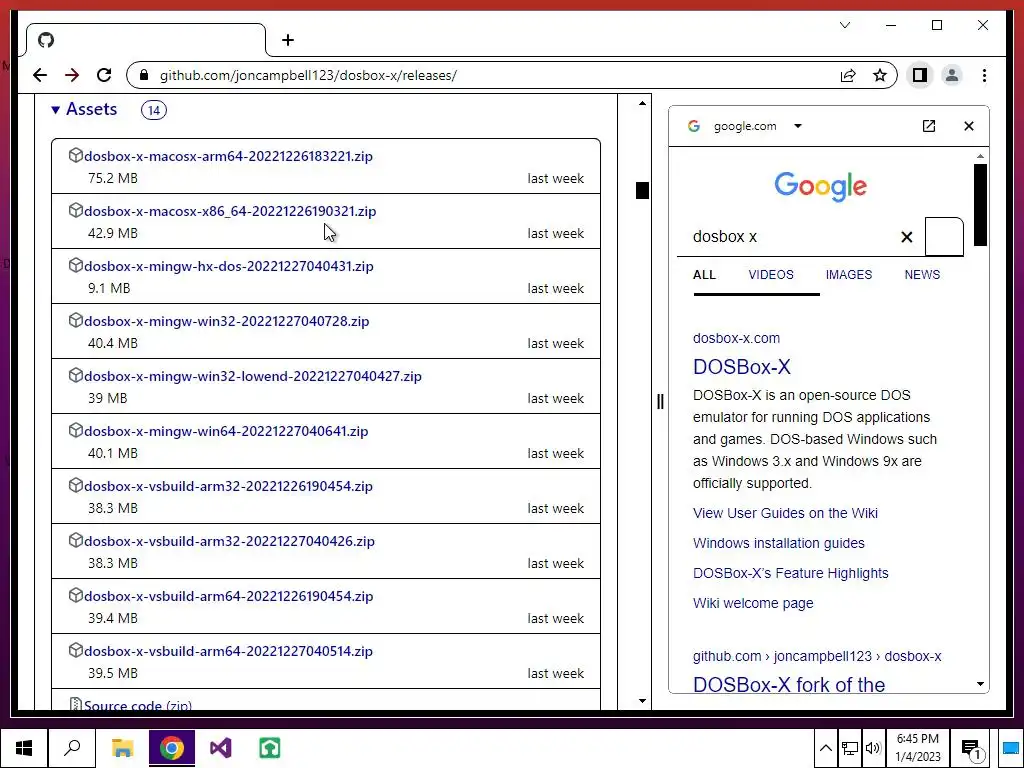Switch to the NEWS results tab
This screenshot has width=1024, height=768.
tap(922, 275)
